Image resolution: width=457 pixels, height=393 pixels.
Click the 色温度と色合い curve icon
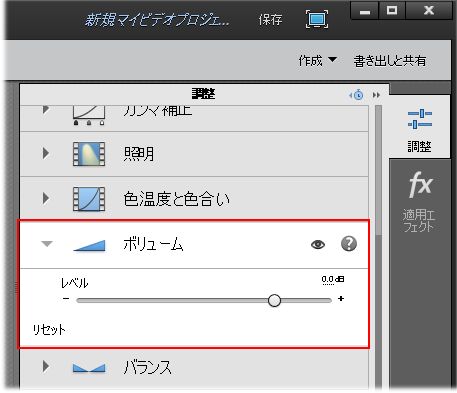(89, 199)
